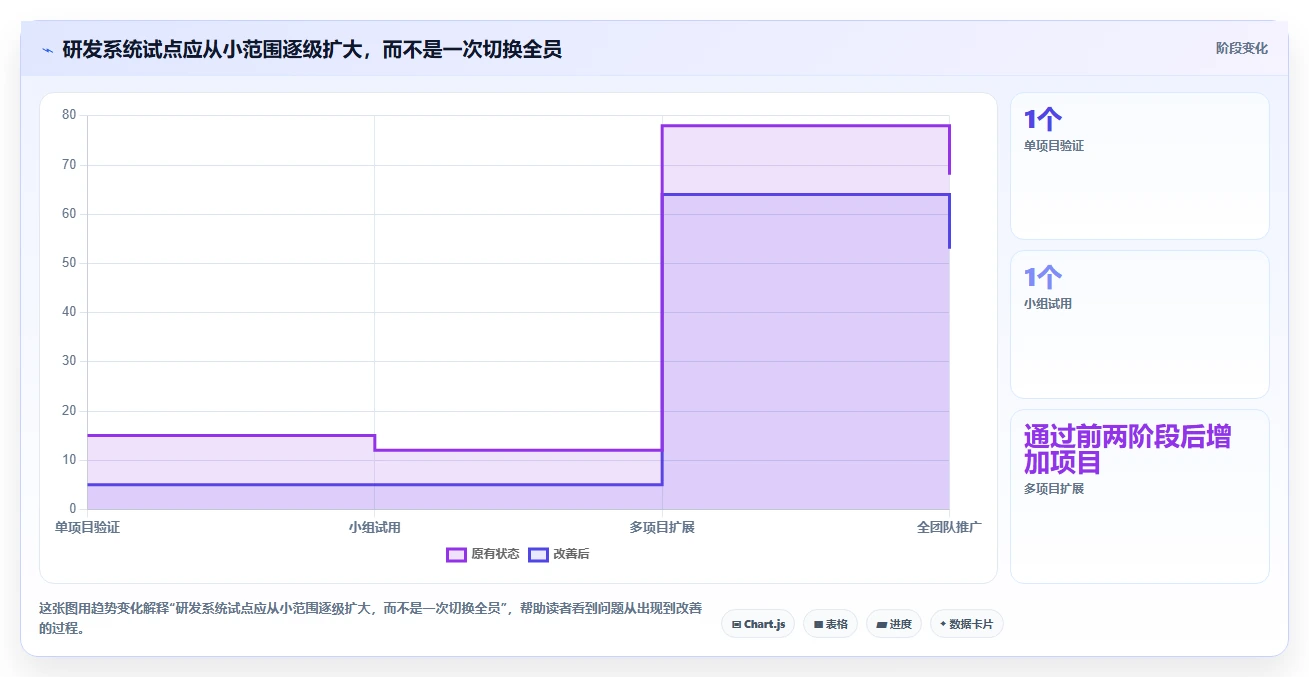
Task: Click the 多项目扩展 card label
Action: click(x=1054, y=489)
